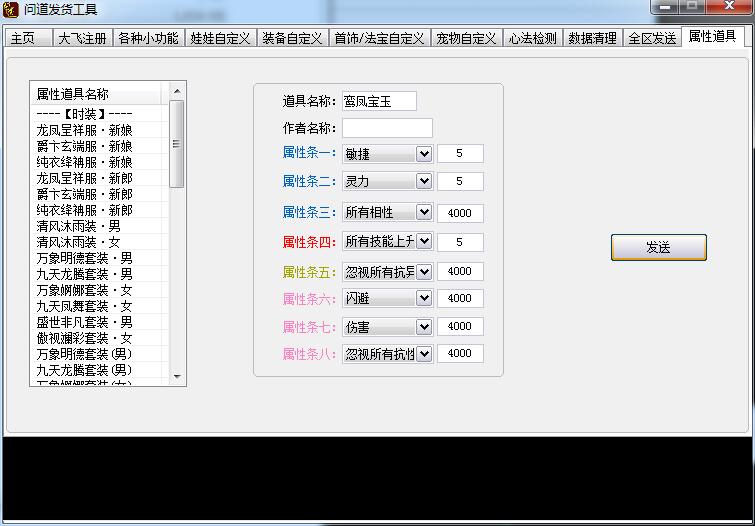Screen dimensions: 755x526
Task: Click the list's scroll-down arrow
Action: 178,377
